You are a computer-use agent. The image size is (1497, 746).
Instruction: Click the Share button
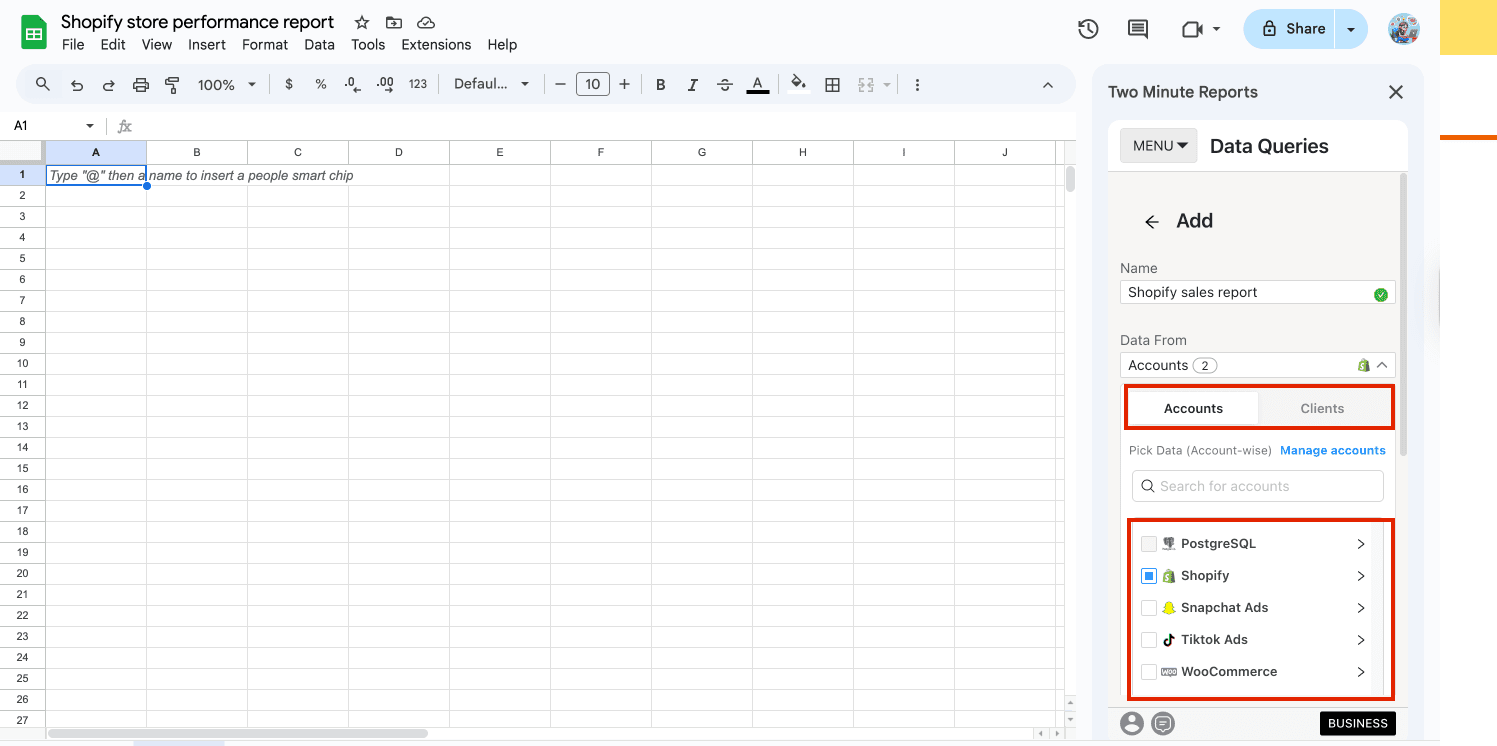[1293, 29]
